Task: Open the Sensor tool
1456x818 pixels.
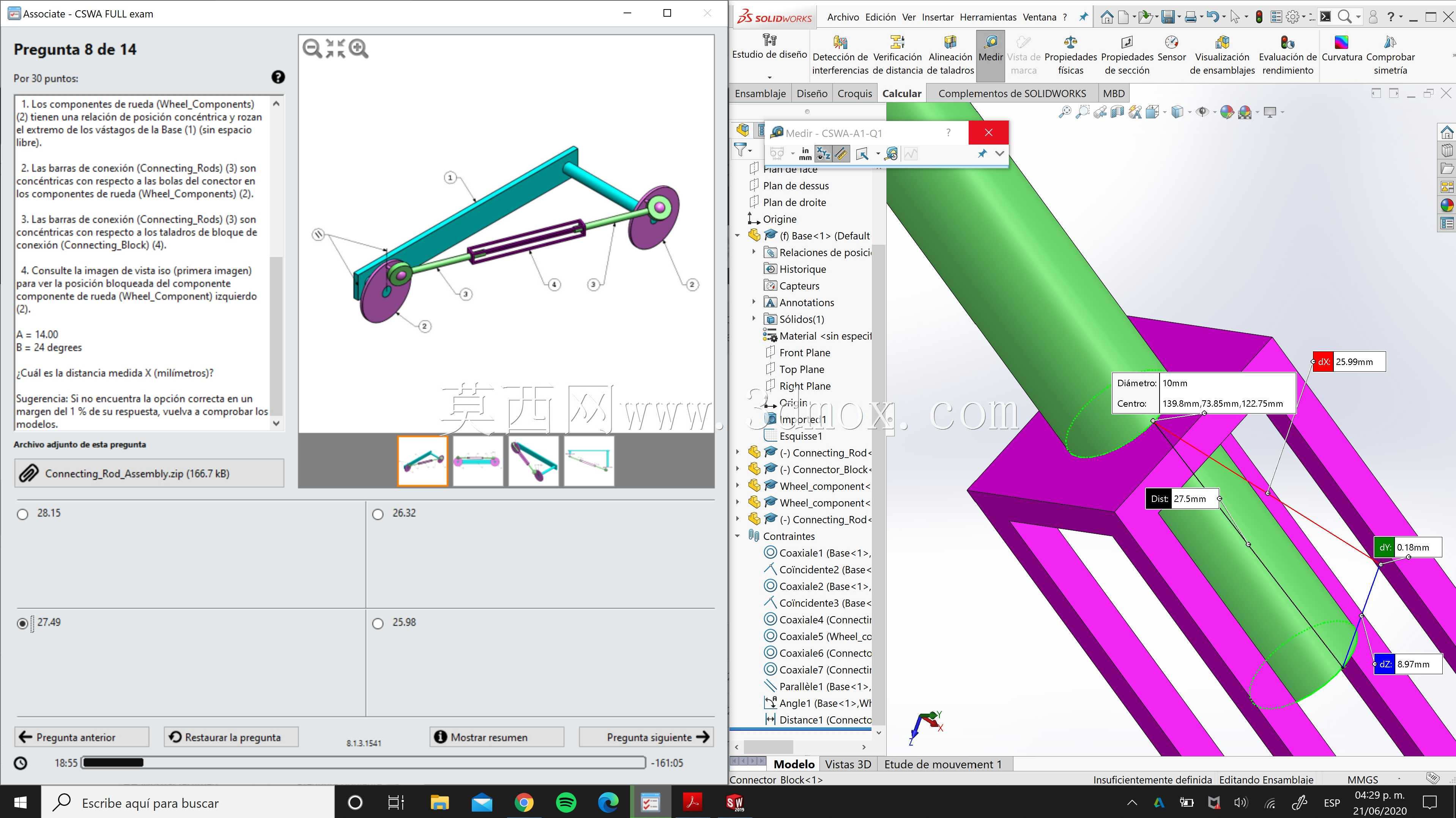Action: [1172, 49]
